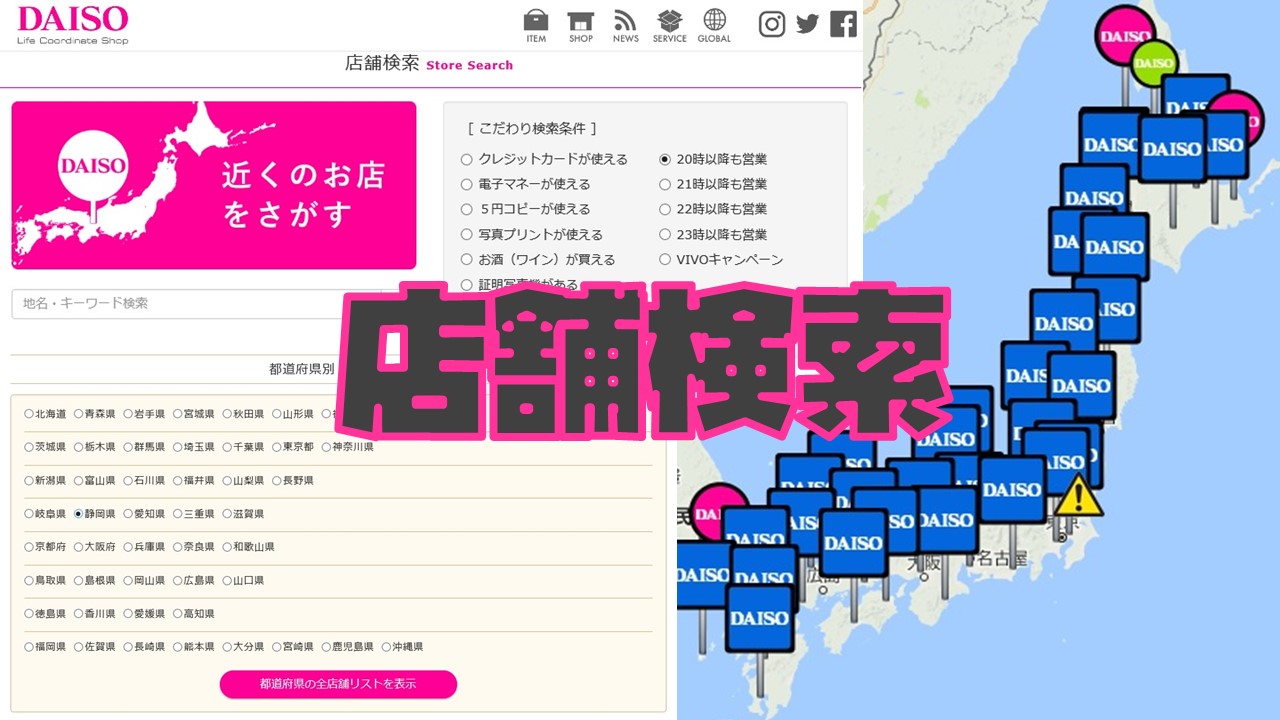Open the SERVICE box icon
Viewport: 1280px width, 720px height.
669,26
